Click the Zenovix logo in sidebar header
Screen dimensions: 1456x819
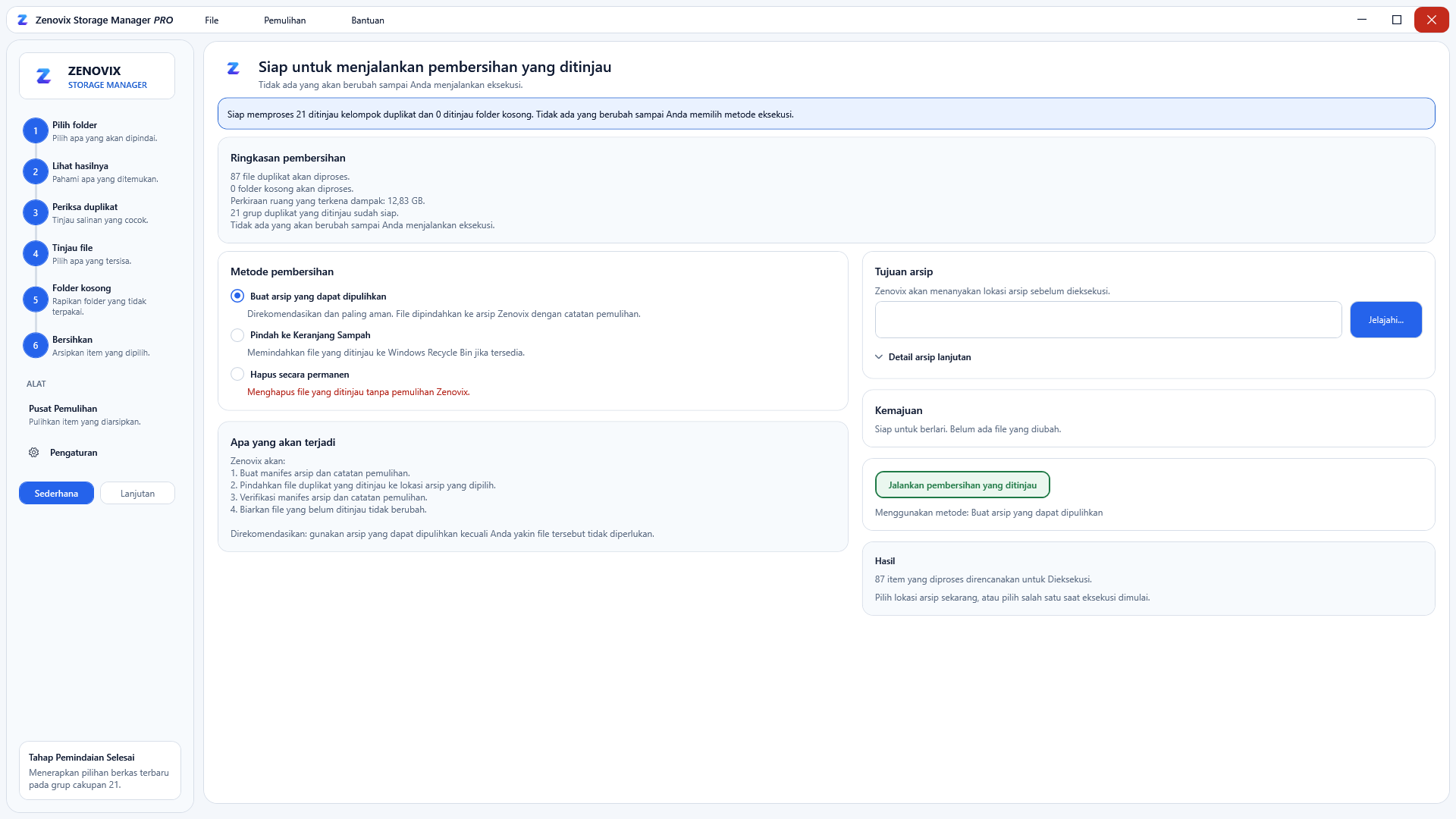(44, 76)
